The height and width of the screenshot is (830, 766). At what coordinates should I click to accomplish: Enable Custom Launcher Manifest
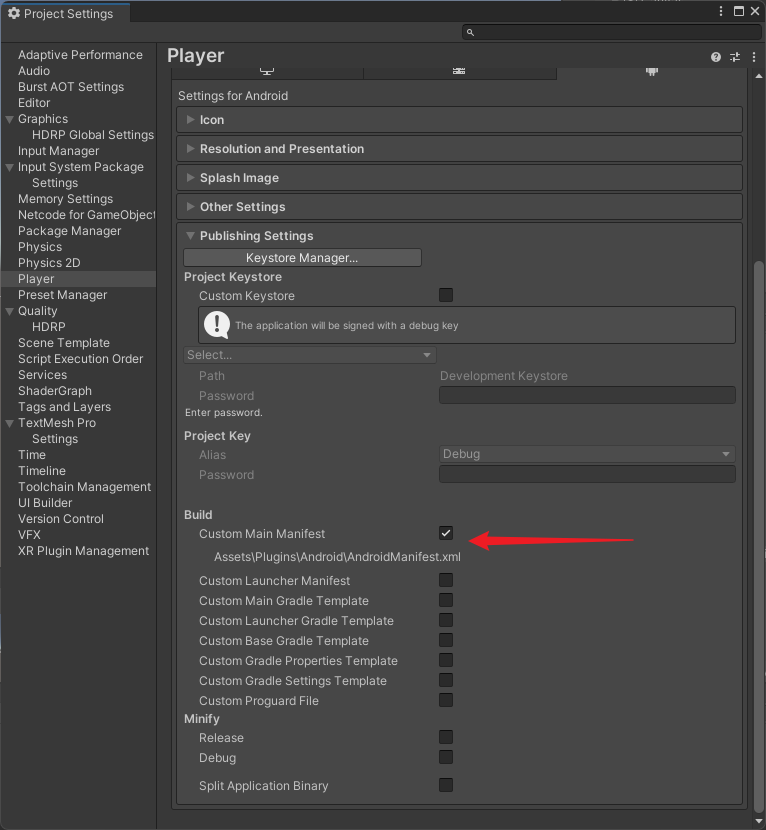point(446,580)
